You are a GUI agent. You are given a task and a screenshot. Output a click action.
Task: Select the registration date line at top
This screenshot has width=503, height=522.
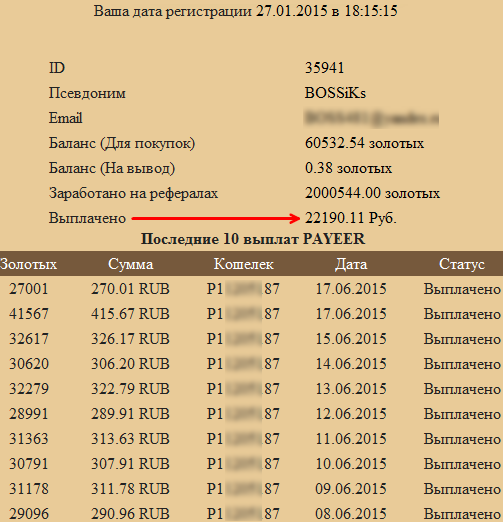[245, 11]
